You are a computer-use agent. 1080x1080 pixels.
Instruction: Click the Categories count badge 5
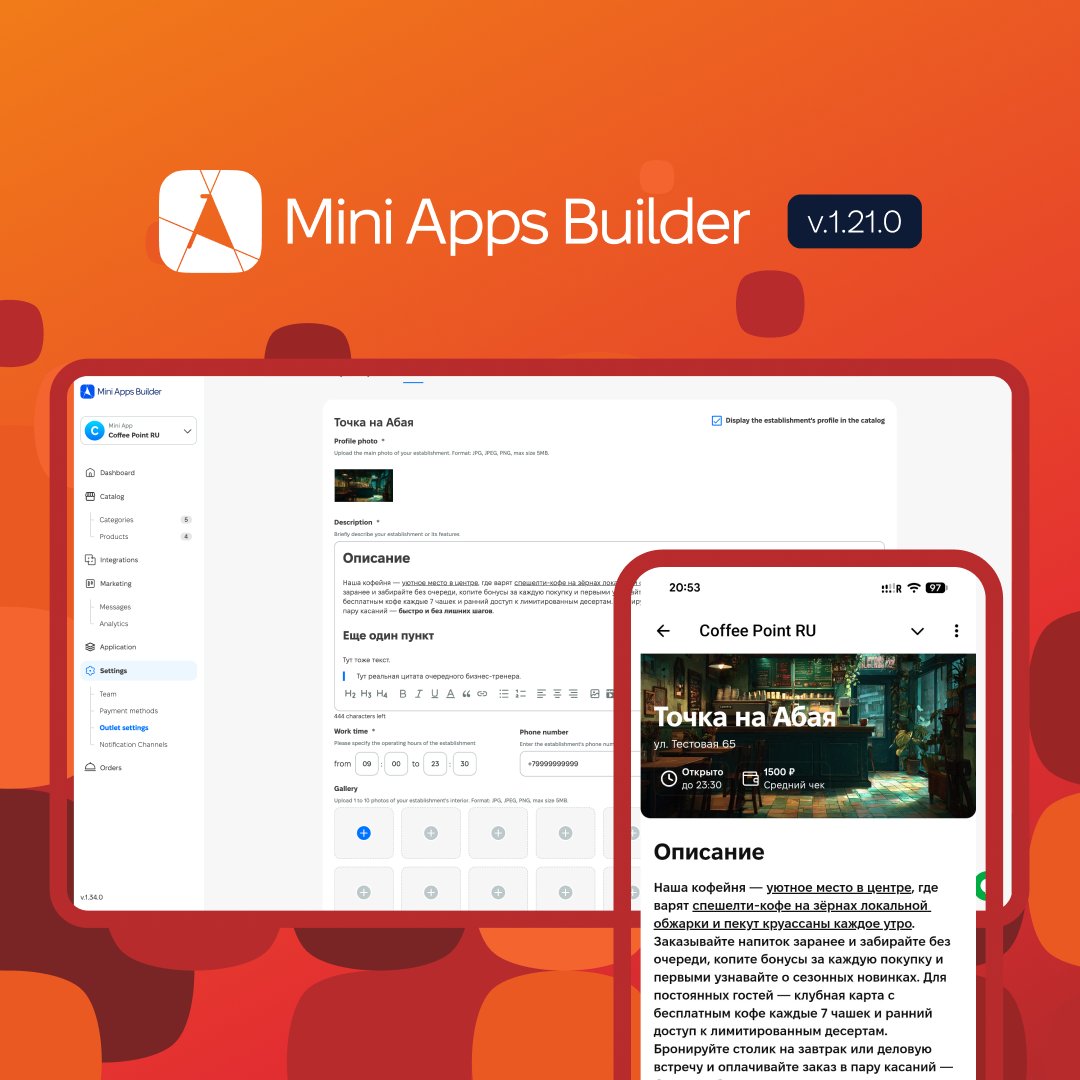click(x=186, y=519)
